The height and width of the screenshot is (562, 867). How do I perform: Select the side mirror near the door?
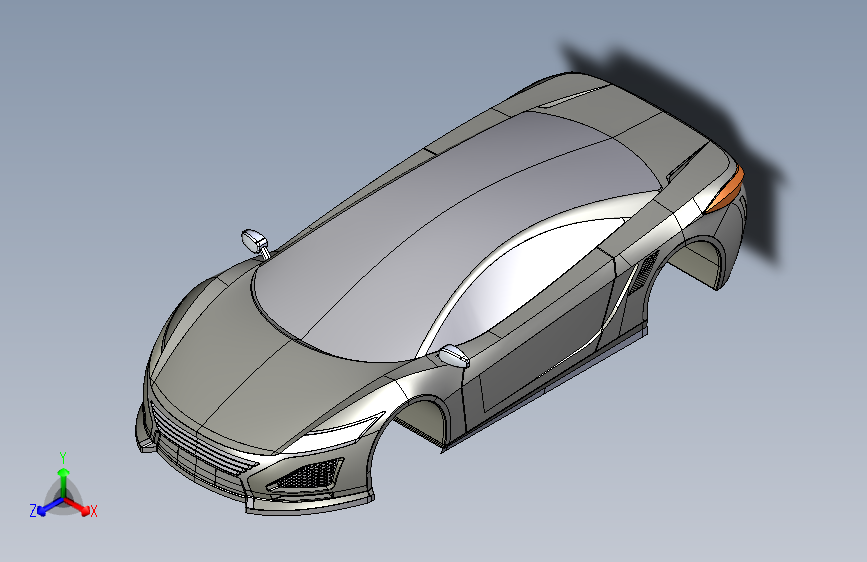455,355
